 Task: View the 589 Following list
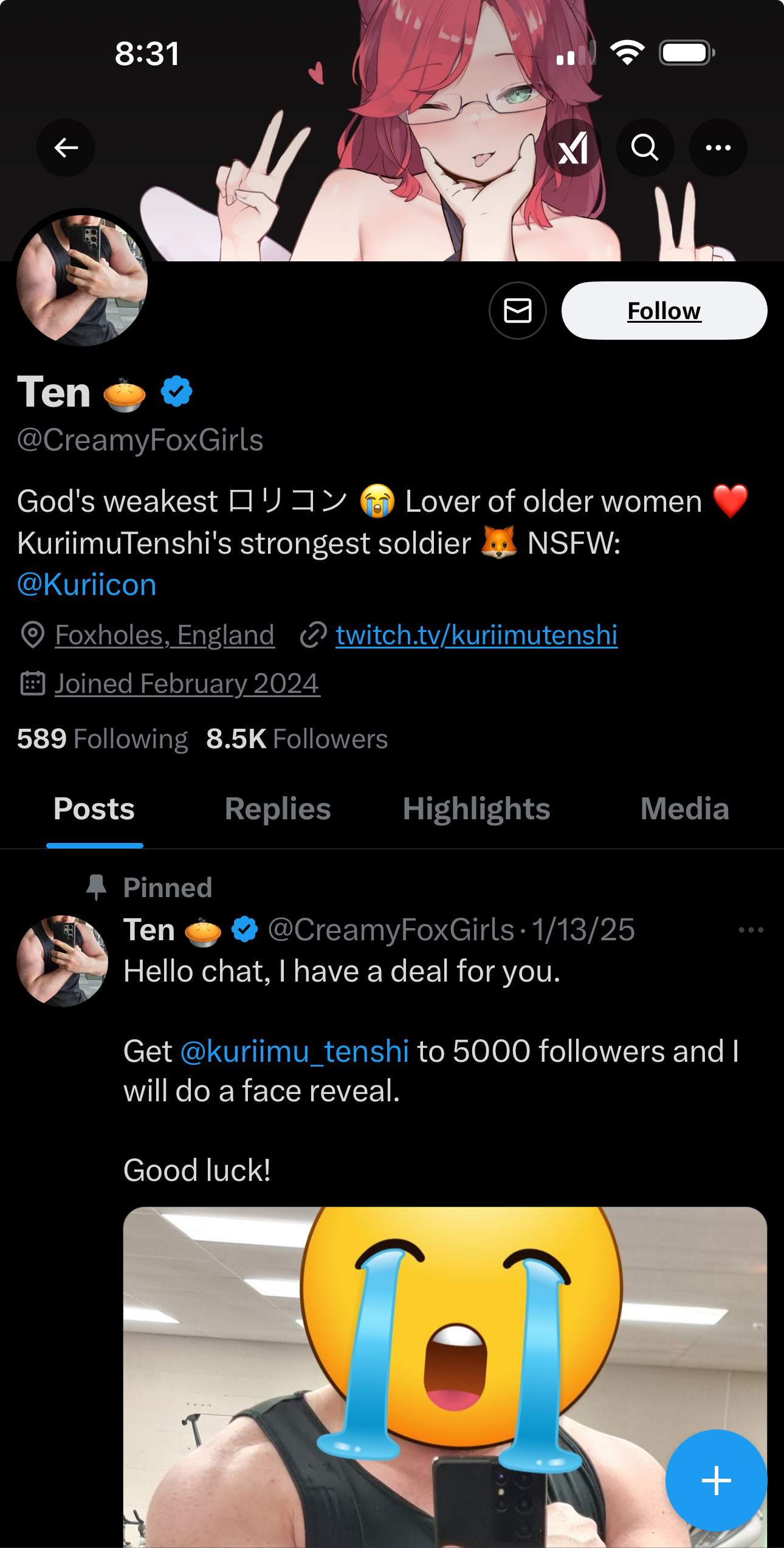pos(102,739)
